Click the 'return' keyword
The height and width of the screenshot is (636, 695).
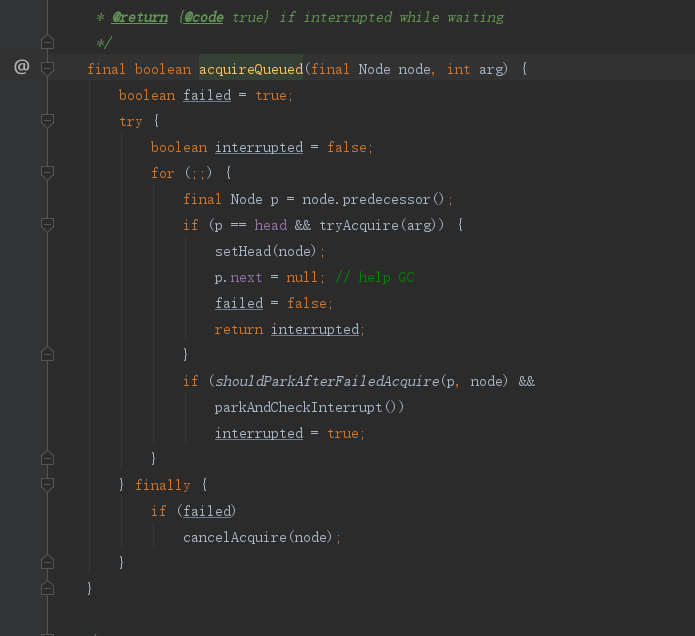[239, 329]
